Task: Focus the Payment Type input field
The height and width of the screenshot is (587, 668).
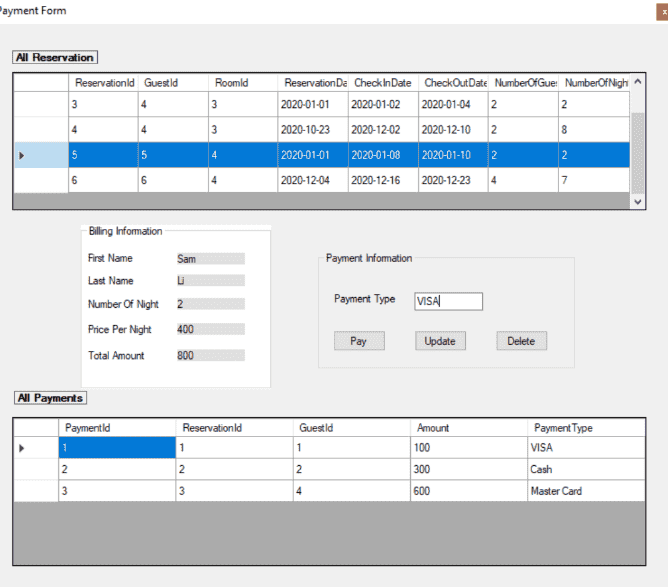Action: pyautogui.click(x=448, y=301)
